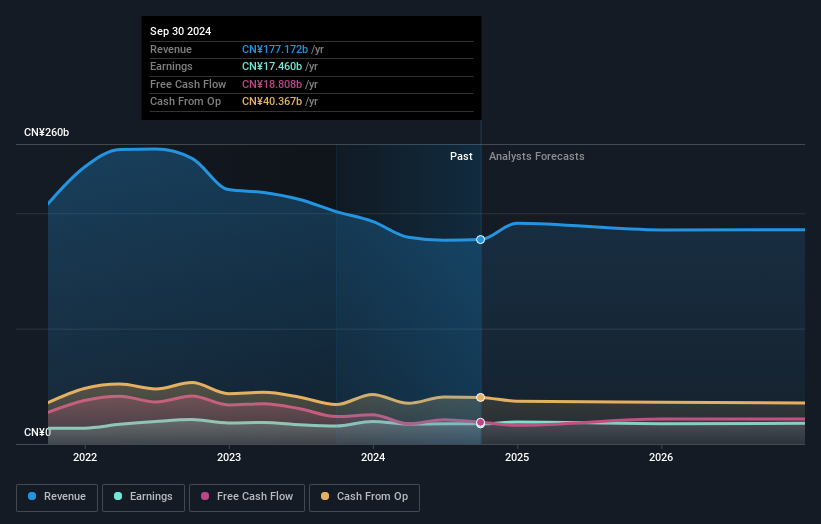
Task: Select the 2023 x-axis label
Action: [229, 458]
